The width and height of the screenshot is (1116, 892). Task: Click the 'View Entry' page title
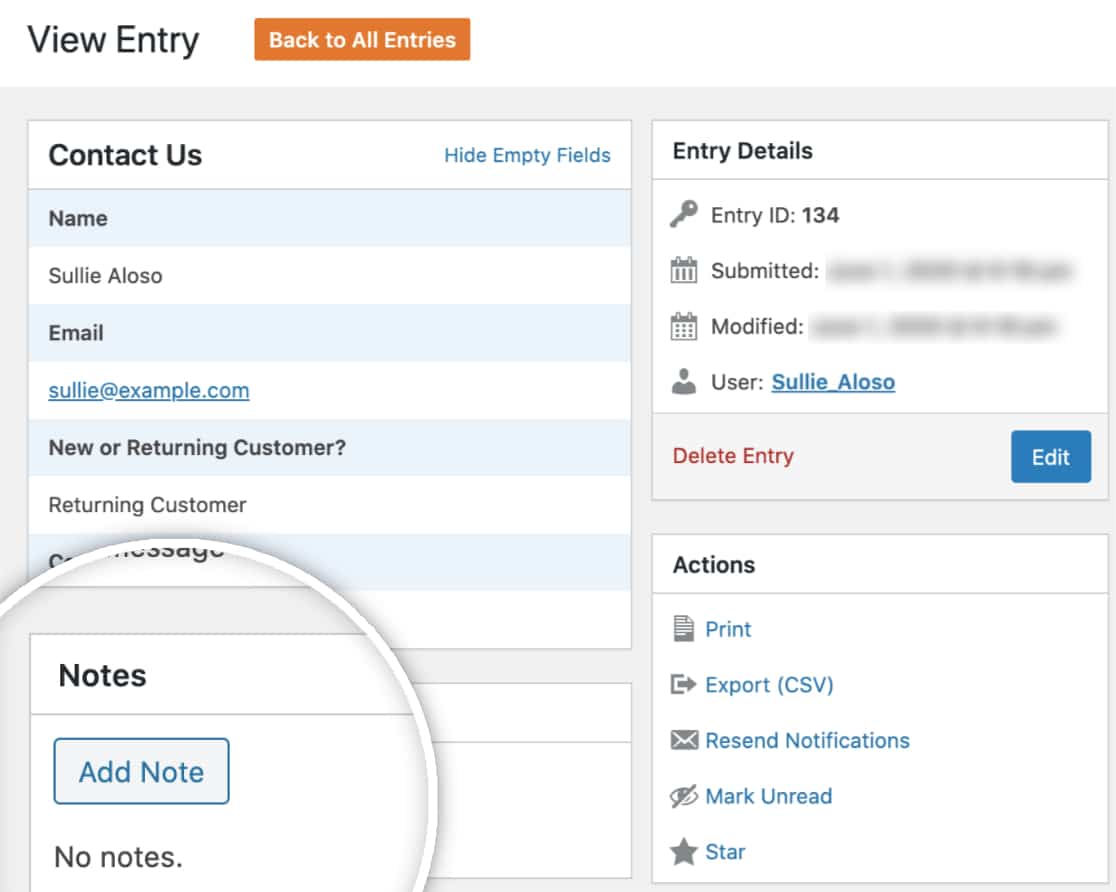(x=113, y=40)
